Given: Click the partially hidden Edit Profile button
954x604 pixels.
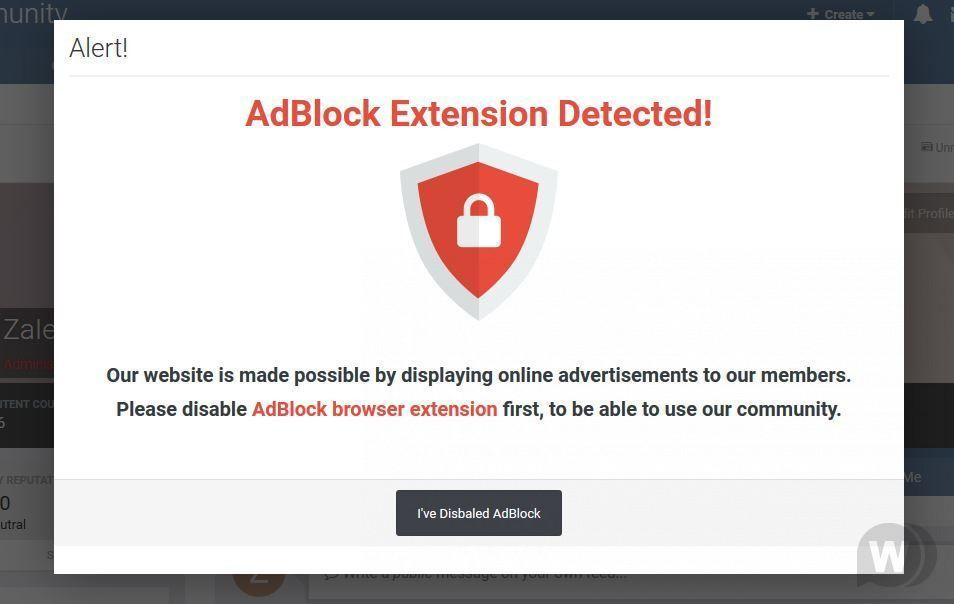Looking at the screenshot, I should (928, 213).
